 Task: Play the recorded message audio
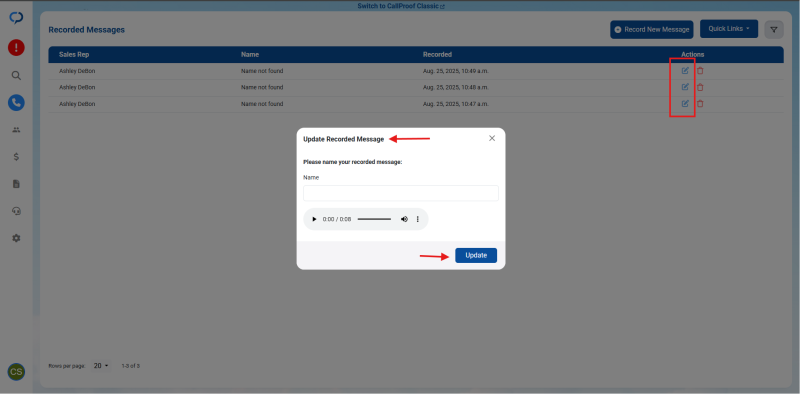[314, 219]
